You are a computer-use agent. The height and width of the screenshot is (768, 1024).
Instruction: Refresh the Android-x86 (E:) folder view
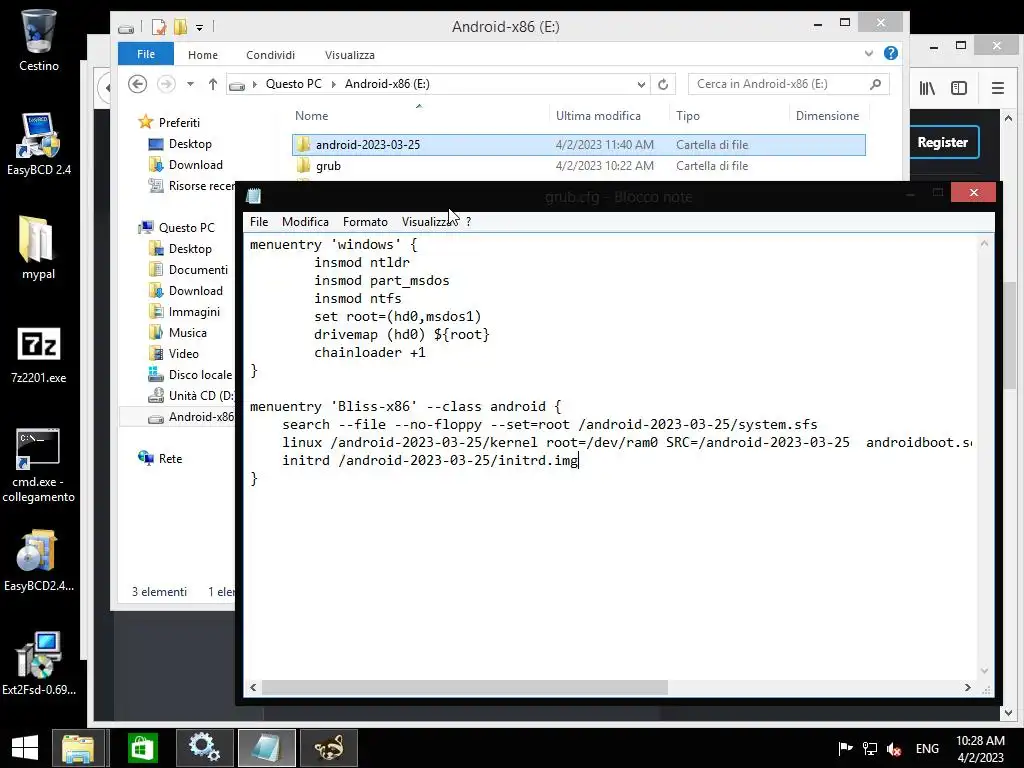coord(663,84)
